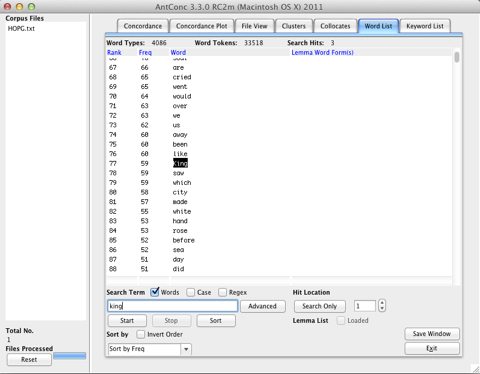480x374 pixels.
Task: Select the word 'hand' in list
Action: point(180,221)
